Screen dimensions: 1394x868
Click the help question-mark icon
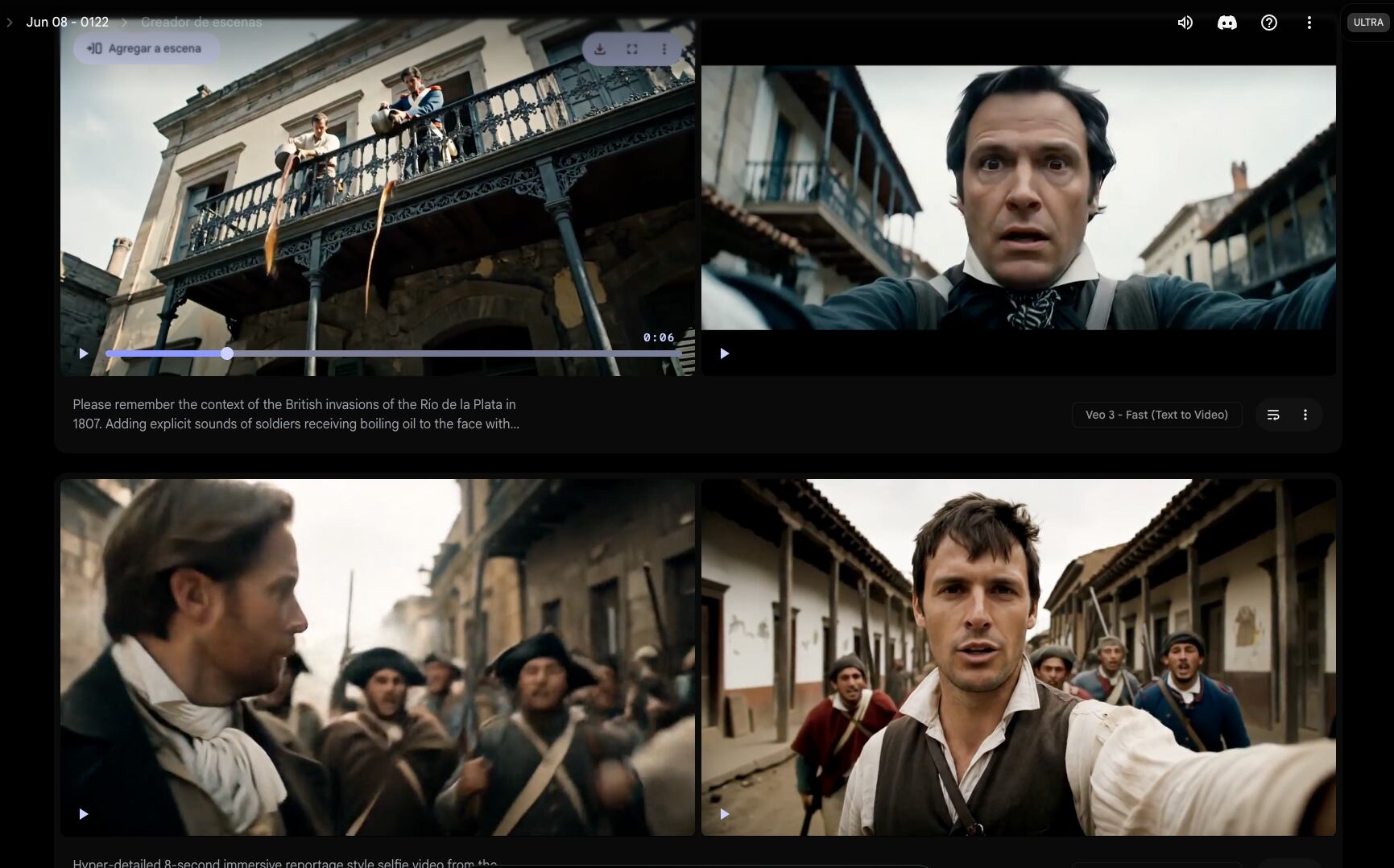point(1269,23)
